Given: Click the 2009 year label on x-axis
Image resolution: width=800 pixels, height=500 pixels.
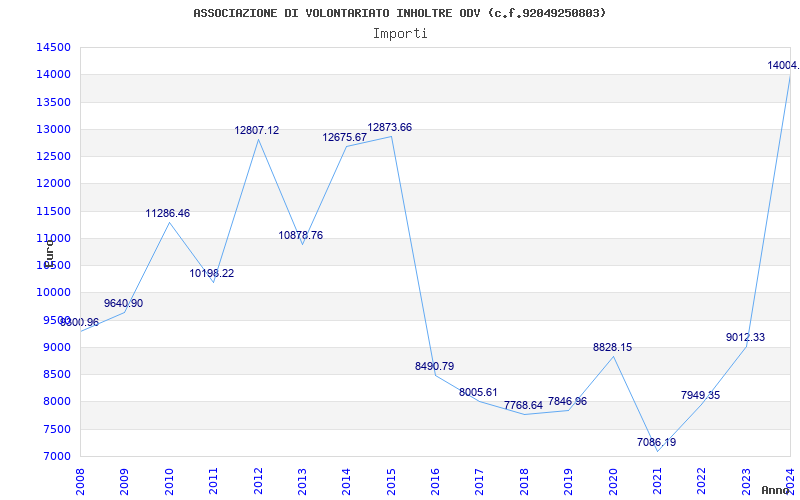Looking at the screenshot, I should [124, 481].
